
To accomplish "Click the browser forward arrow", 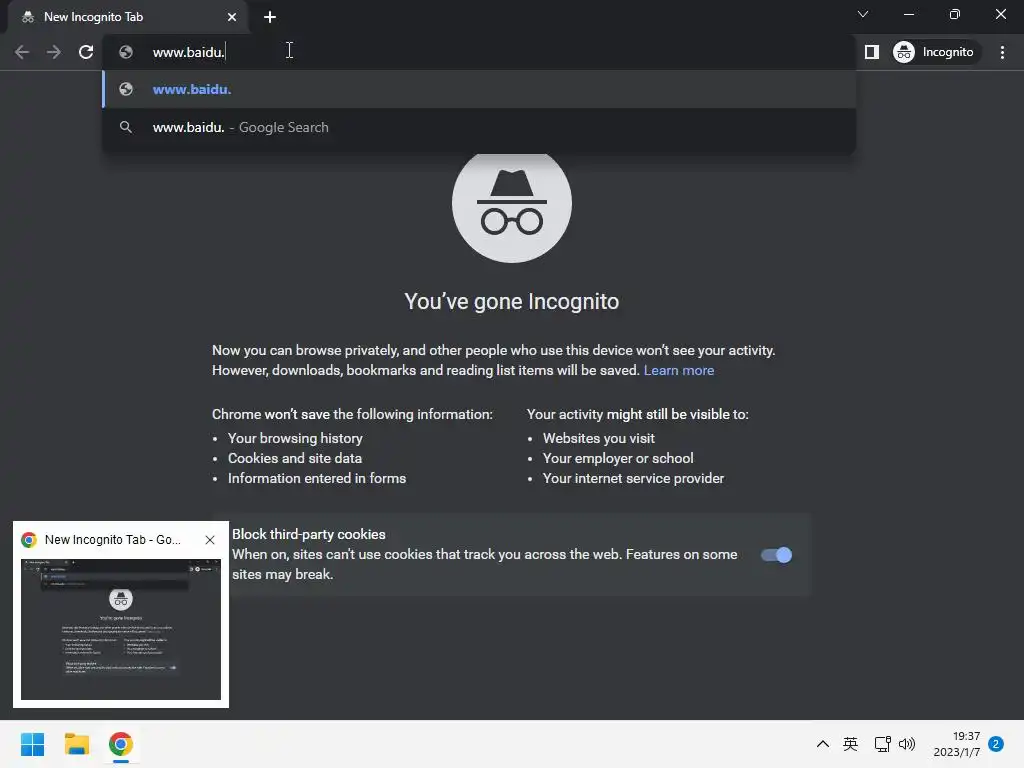I will (x=54, y=52).
